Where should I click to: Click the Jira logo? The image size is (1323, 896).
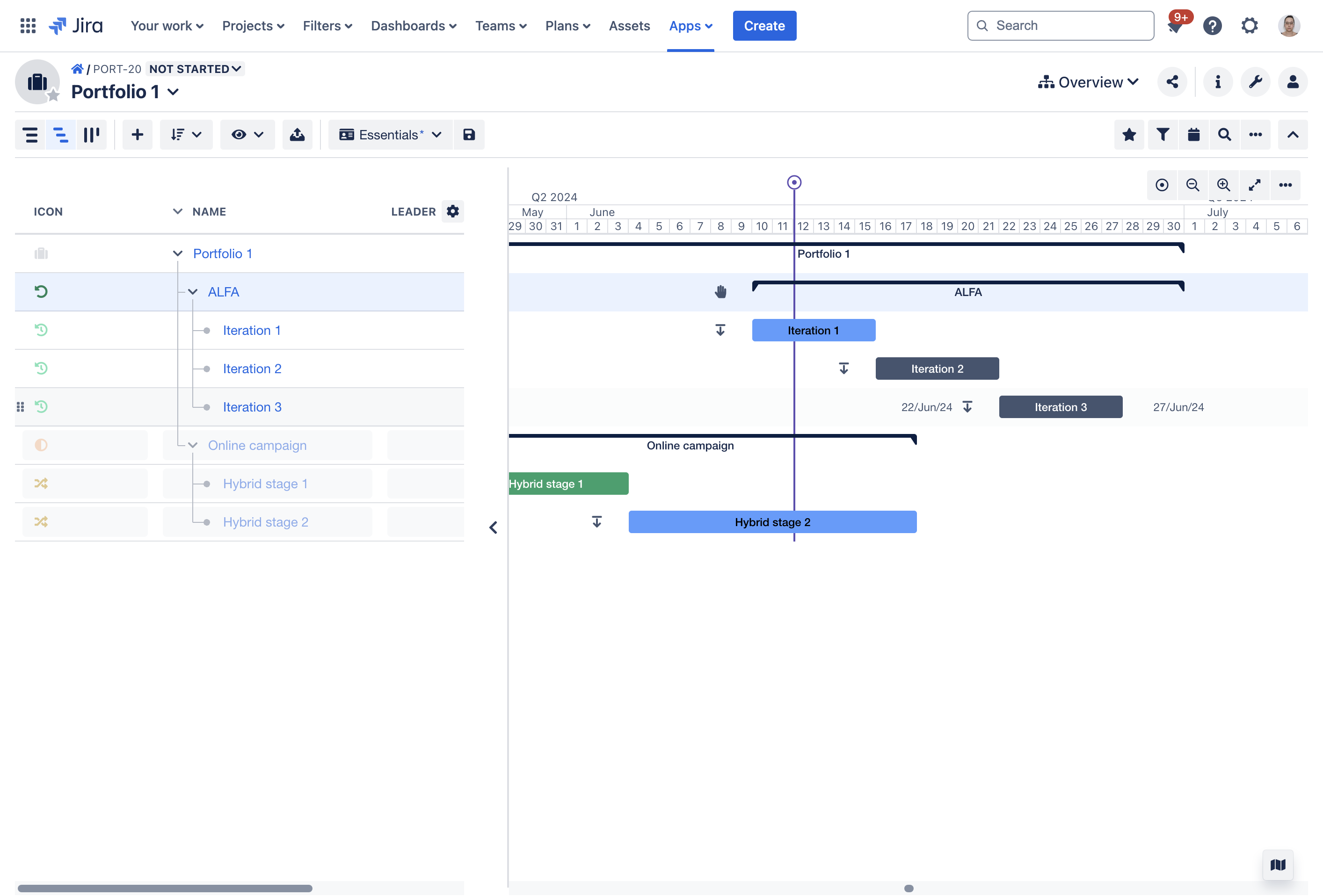pos(76,26)
